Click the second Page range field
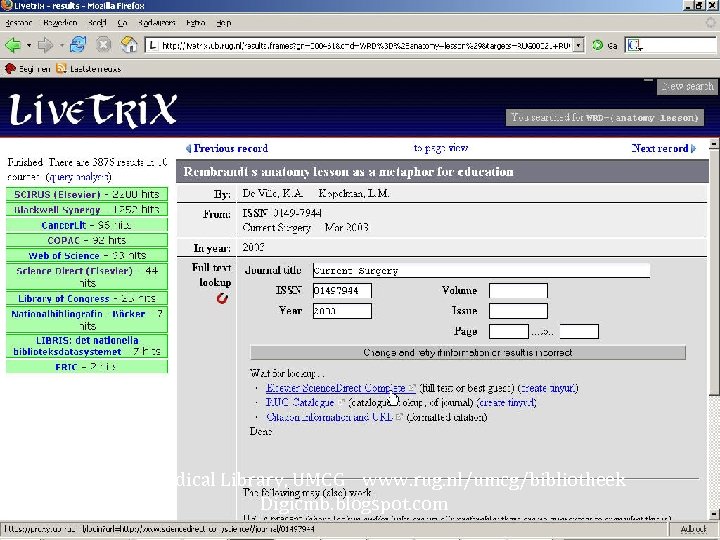This screenshot has height=540, width=720. pyautogui.click(x=579, y=331)
